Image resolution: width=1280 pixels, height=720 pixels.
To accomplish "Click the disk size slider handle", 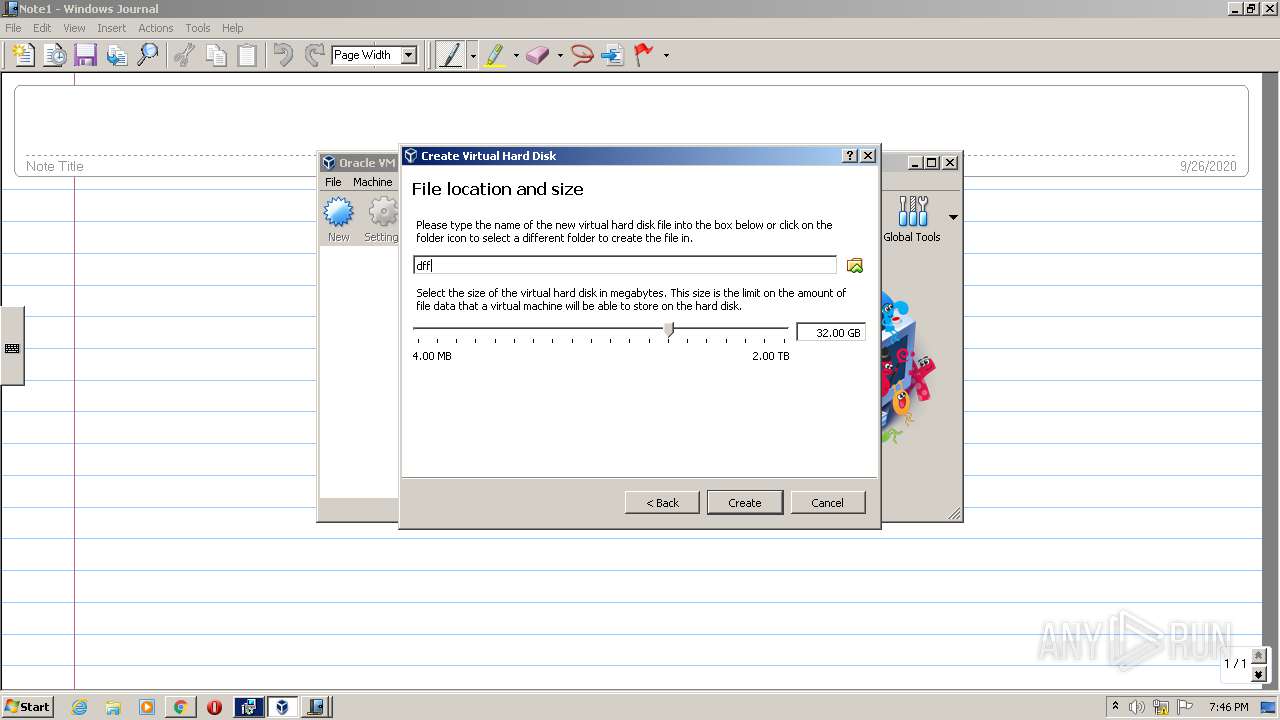I will pos(669,330).
